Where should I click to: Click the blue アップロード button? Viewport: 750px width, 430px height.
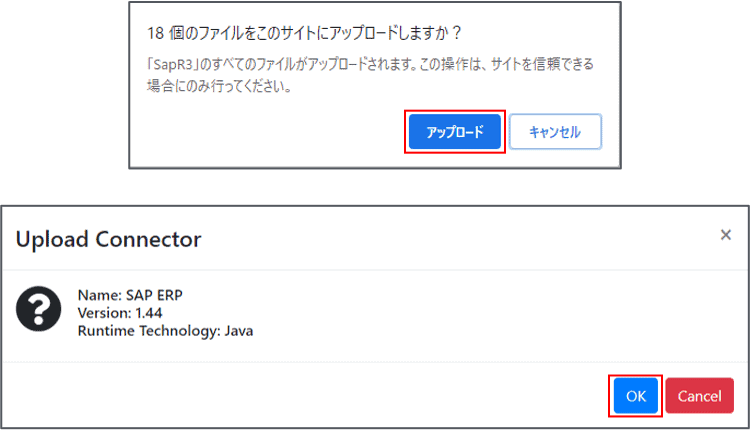click(x=455, y=131)
